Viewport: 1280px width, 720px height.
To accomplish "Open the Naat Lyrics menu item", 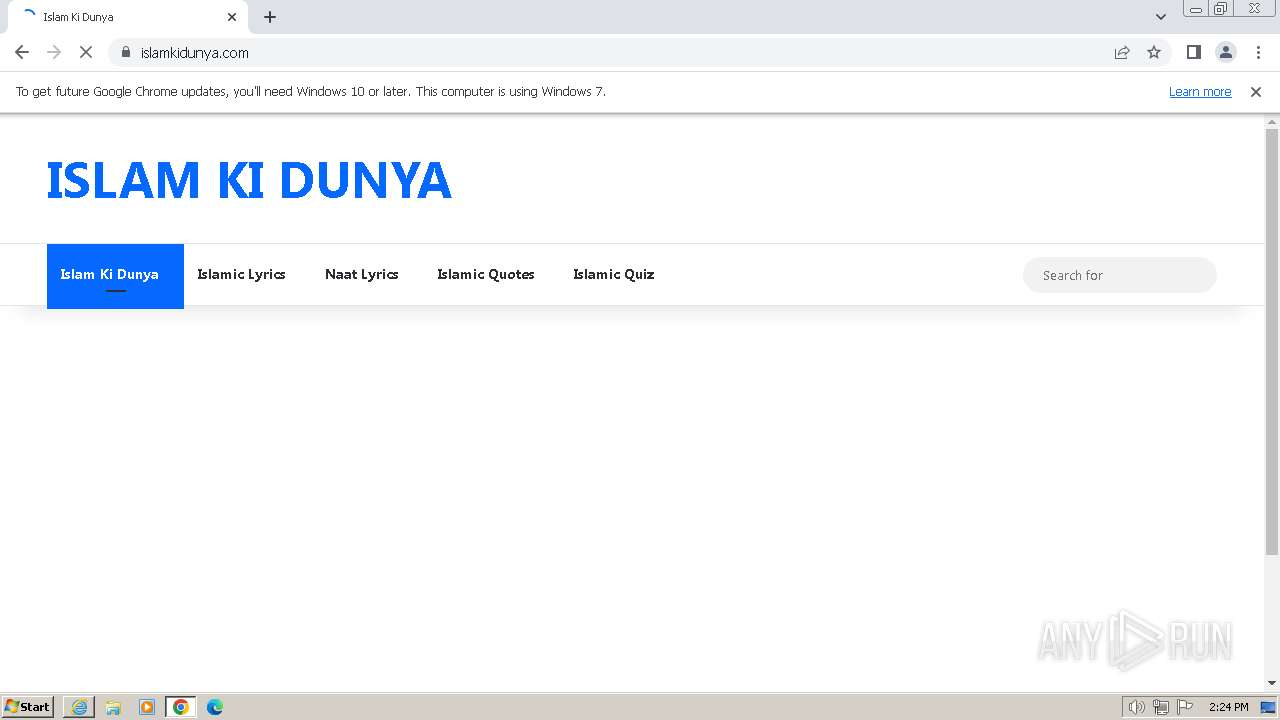I will [361, 274].
